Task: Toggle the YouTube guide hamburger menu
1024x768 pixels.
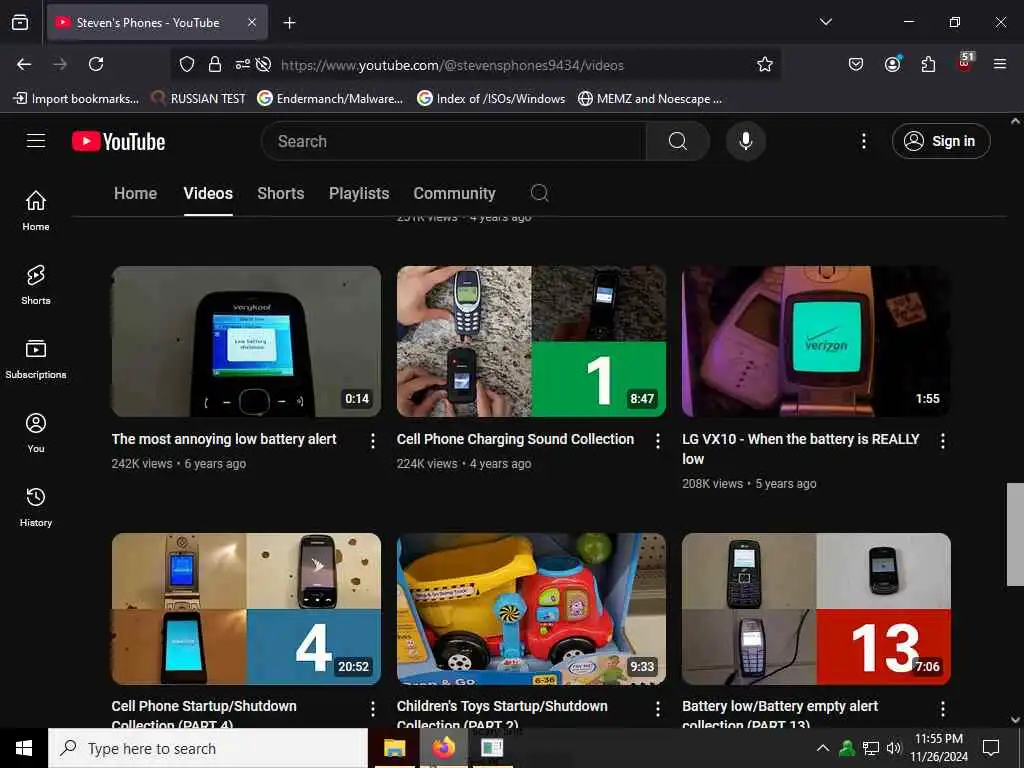Action: pyautogui.click(x=36, y=140)
